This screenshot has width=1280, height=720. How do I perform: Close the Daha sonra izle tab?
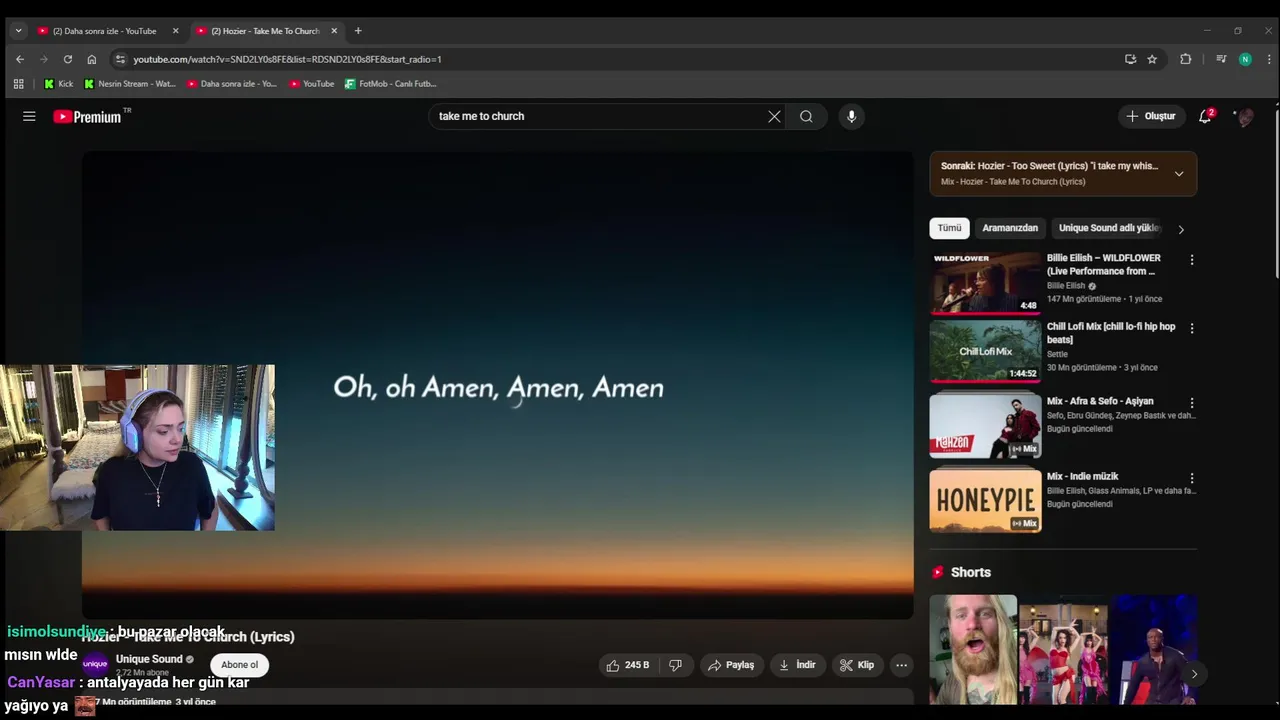tap(175, 31)
